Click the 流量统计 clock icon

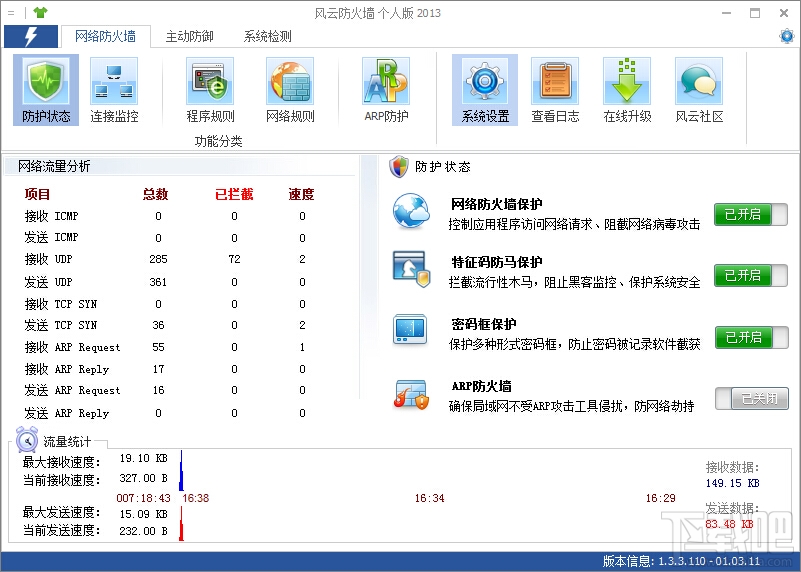[x=27, y=440]
